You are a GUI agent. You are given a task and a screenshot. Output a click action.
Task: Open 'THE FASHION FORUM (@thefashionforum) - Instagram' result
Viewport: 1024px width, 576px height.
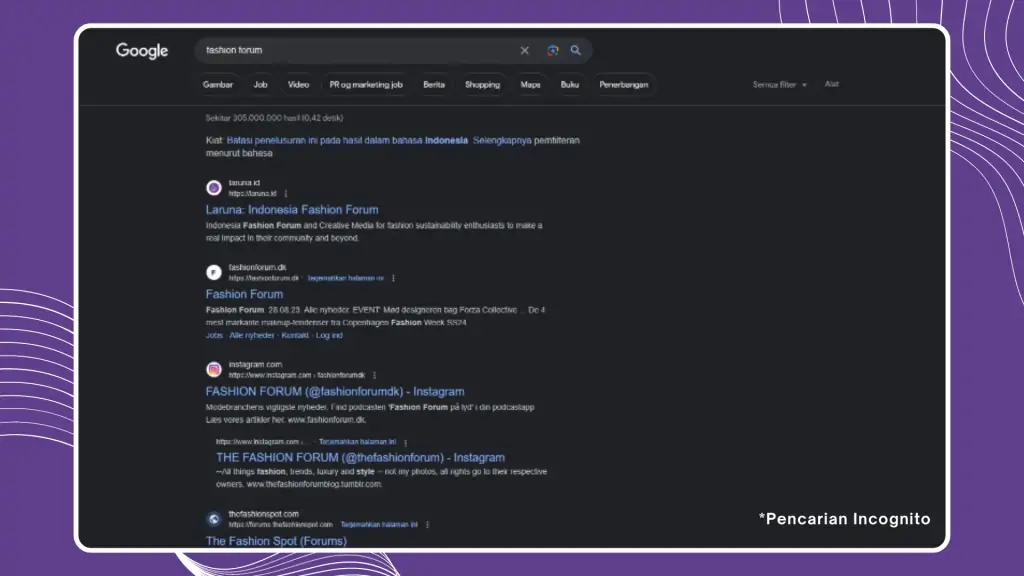point(360,458)
